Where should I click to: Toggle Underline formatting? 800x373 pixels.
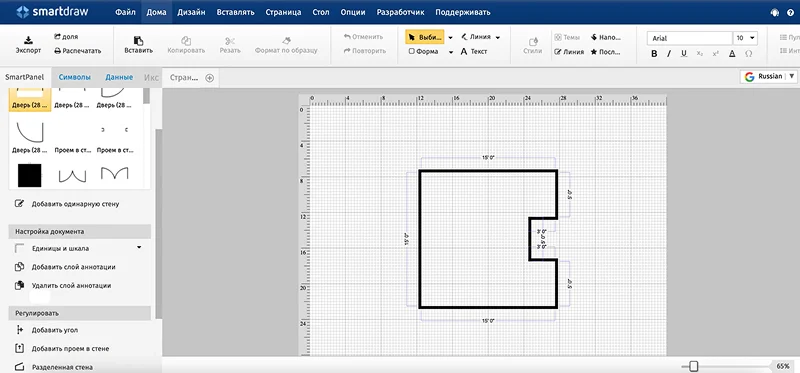pos(684,54)
